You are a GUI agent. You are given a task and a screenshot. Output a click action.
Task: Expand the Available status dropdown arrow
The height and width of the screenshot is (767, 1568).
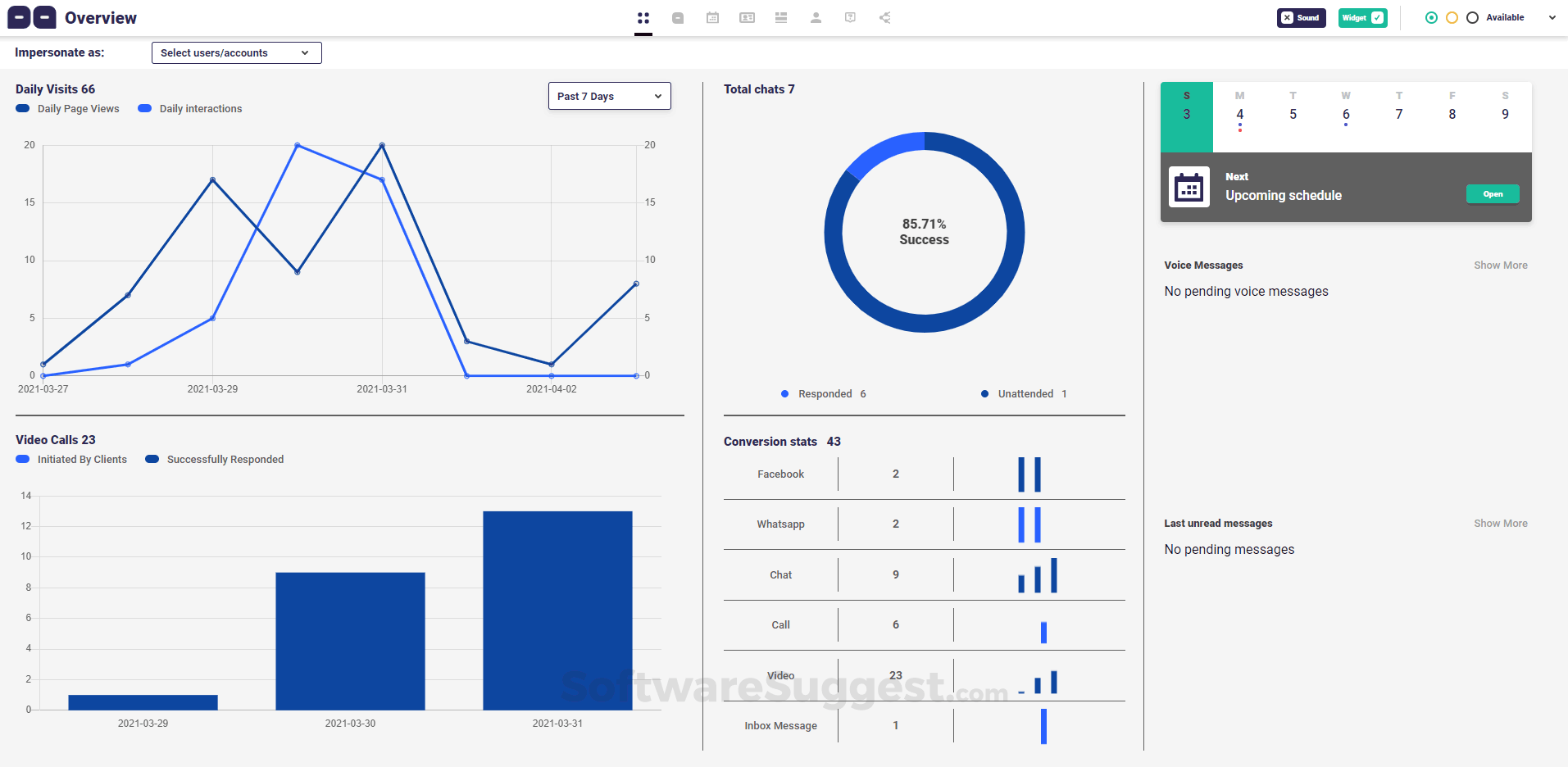(1552, 18)
